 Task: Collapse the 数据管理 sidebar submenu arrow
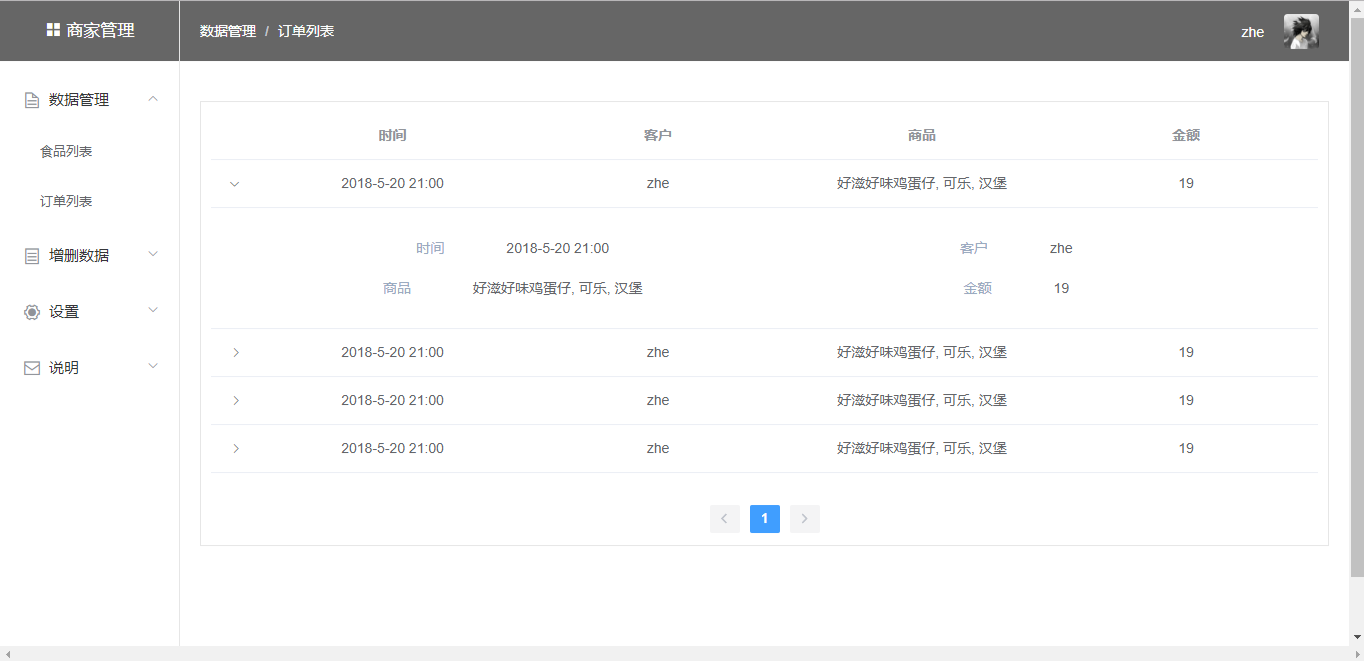click(x=153, y=98)
